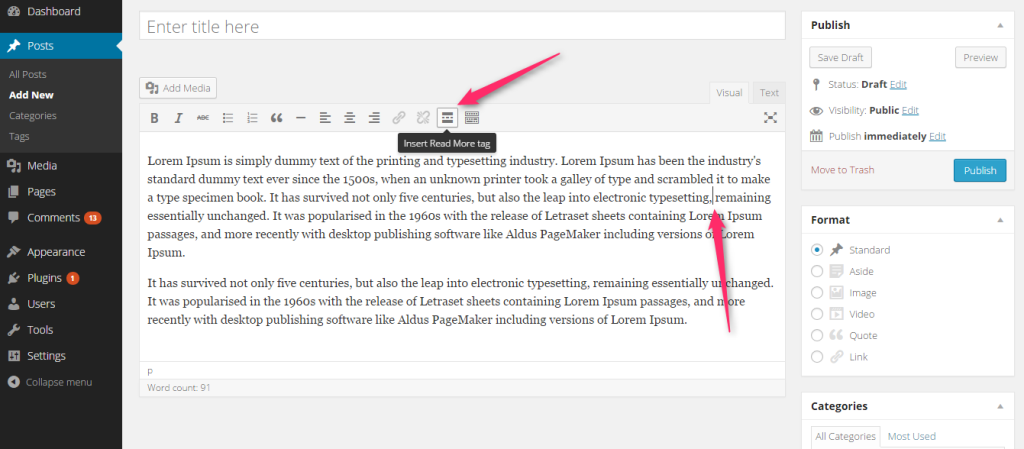Screen dimensions: 1024x449
Task: Open the Most Used categories tab
Action: coord(912,437)
